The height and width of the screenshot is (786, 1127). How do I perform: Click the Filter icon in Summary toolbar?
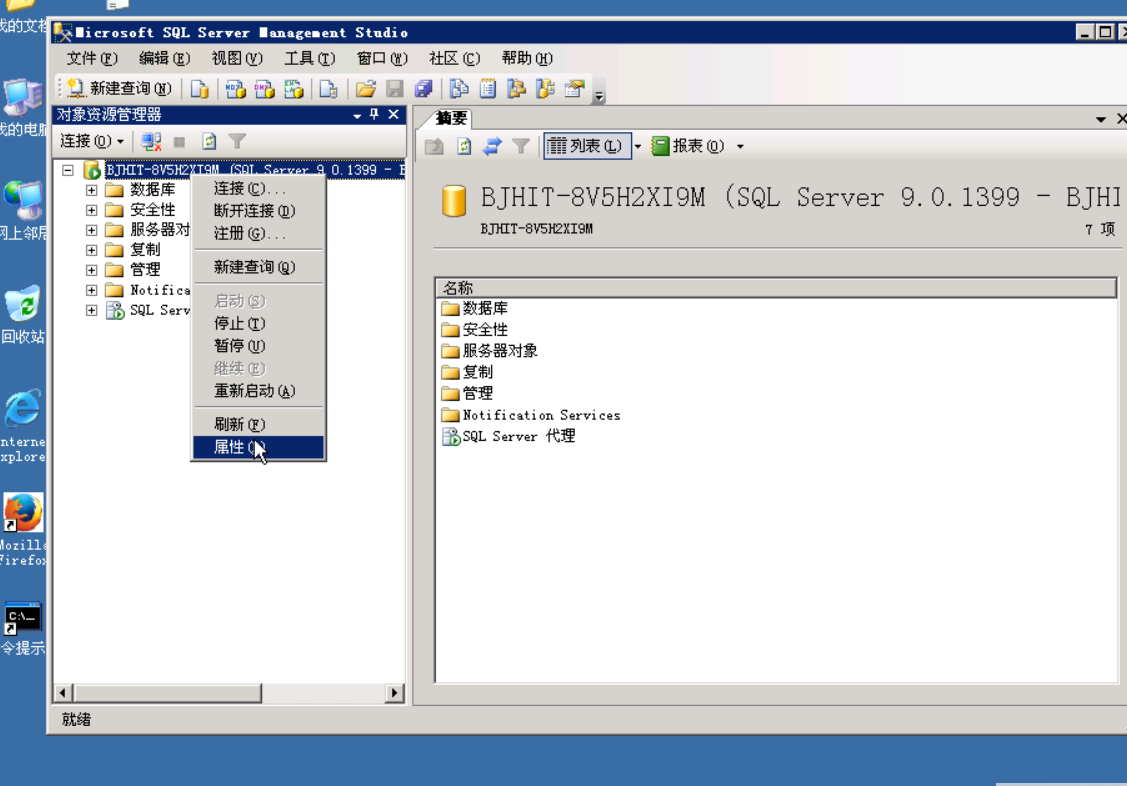pos(521,147)
